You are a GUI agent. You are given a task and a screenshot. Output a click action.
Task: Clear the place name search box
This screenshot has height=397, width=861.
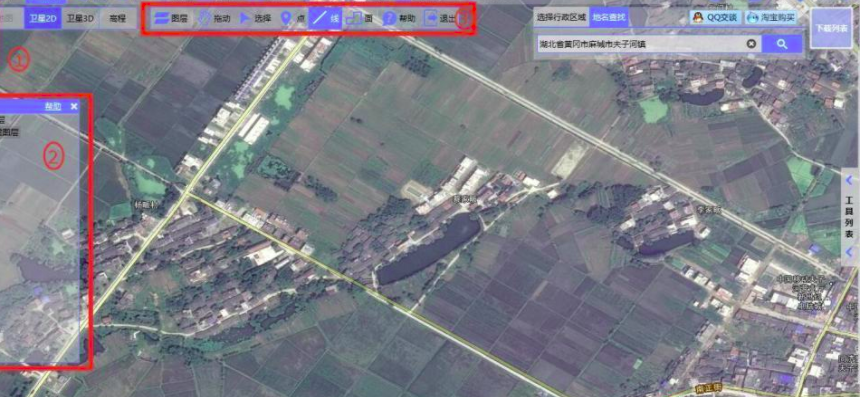click(x=751, y=44)
